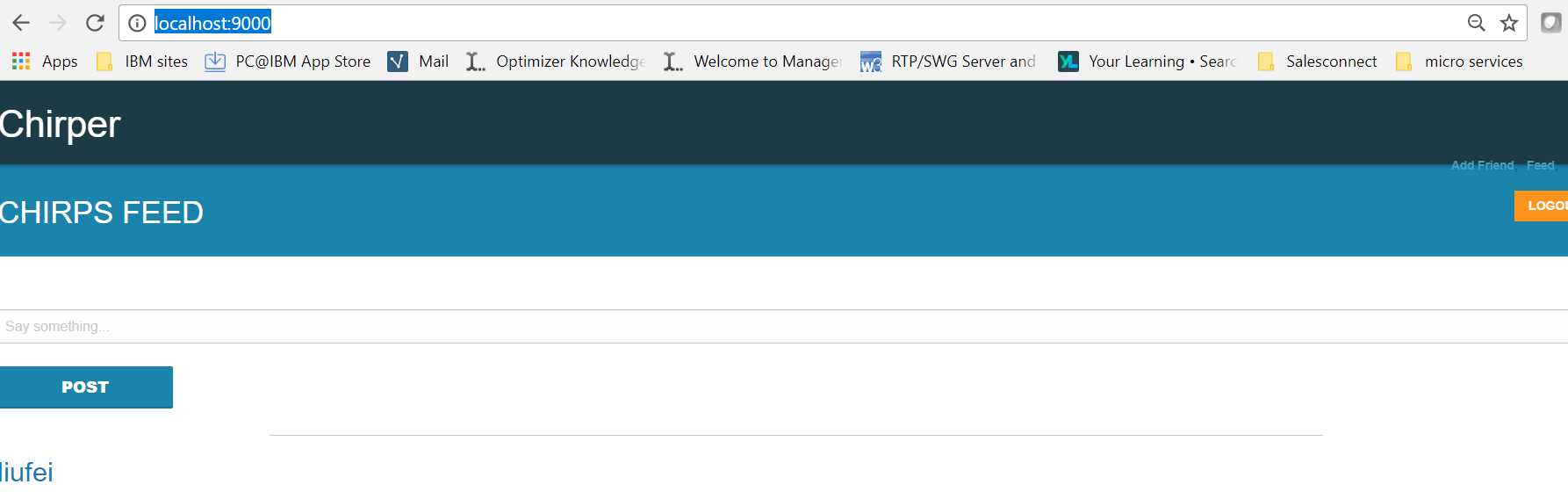The height and width of the screenshot is (499, 1568).
Task: Open the Salesconnect bookmark folder
Action: click(x=1317, y=61)
